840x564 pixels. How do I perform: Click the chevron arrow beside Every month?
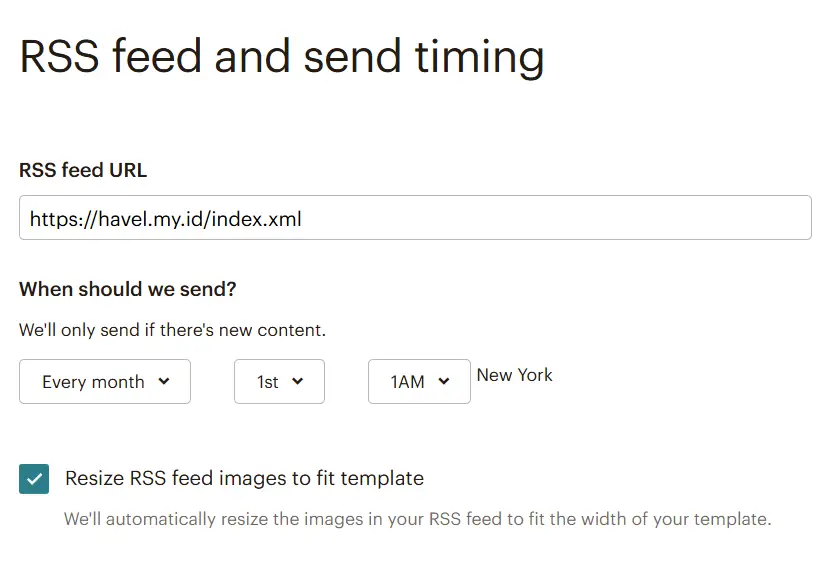[164, 381]
